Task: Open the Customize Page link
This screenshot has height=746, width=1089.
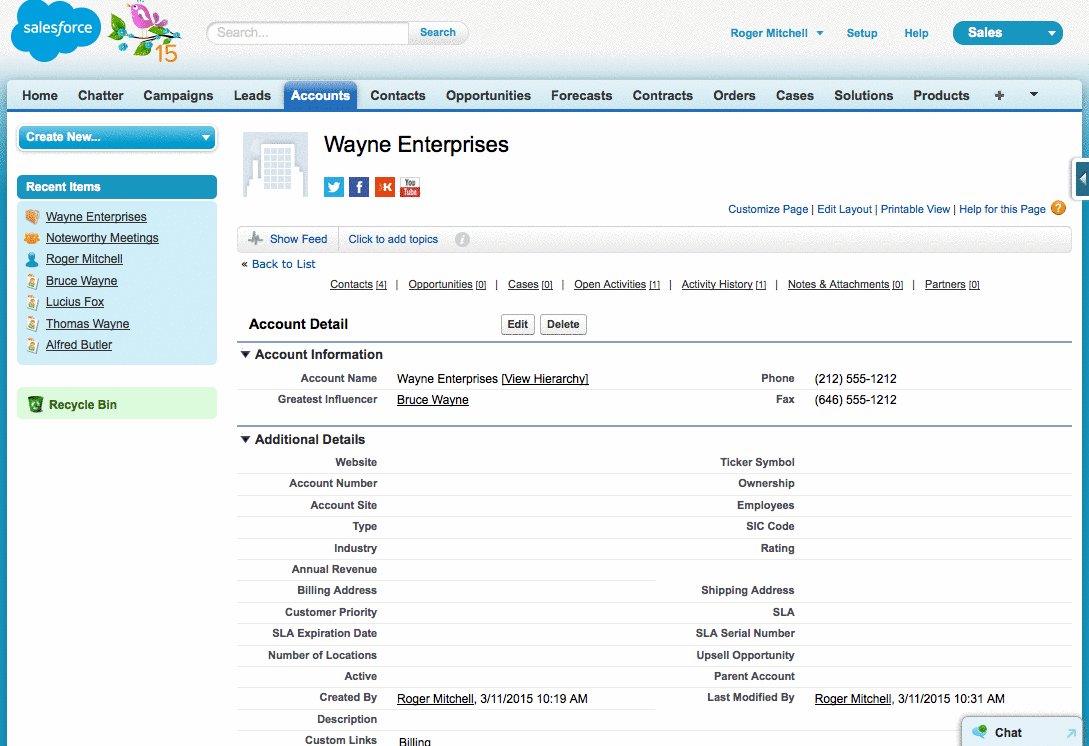Action: (x=768, y=209)
